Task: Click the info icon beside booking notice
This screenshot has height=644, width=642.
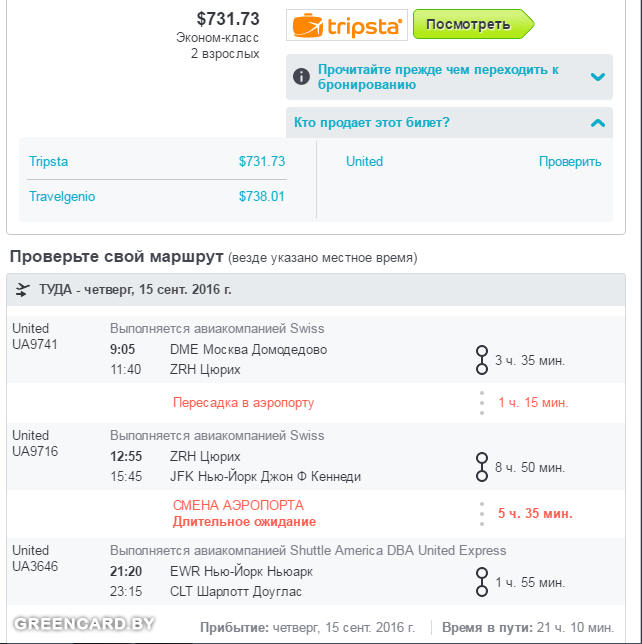Action: (301, 77)
